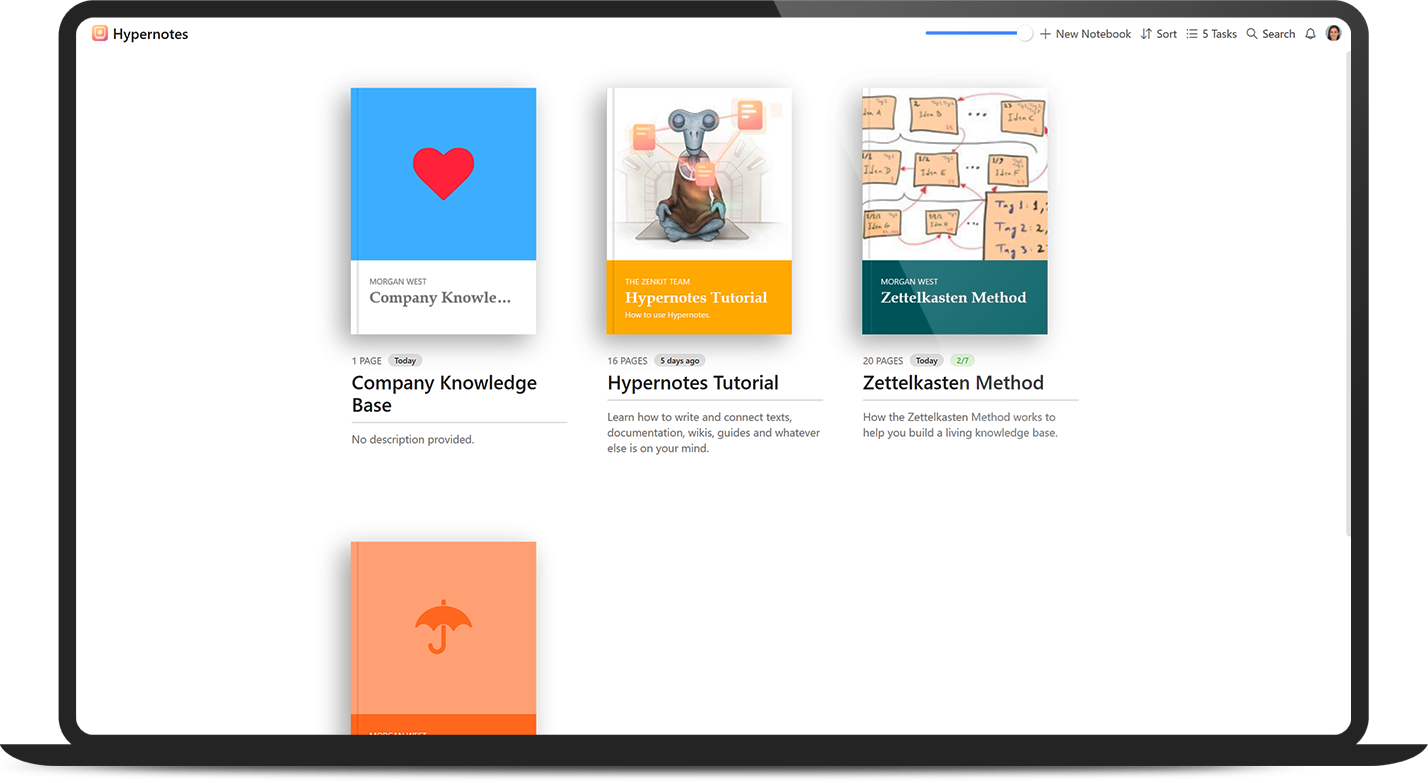1428x783 pixels.
Task: Click Today badge under Company Knowledge Base
Action: pyautogui.click(x=405, y=360)
